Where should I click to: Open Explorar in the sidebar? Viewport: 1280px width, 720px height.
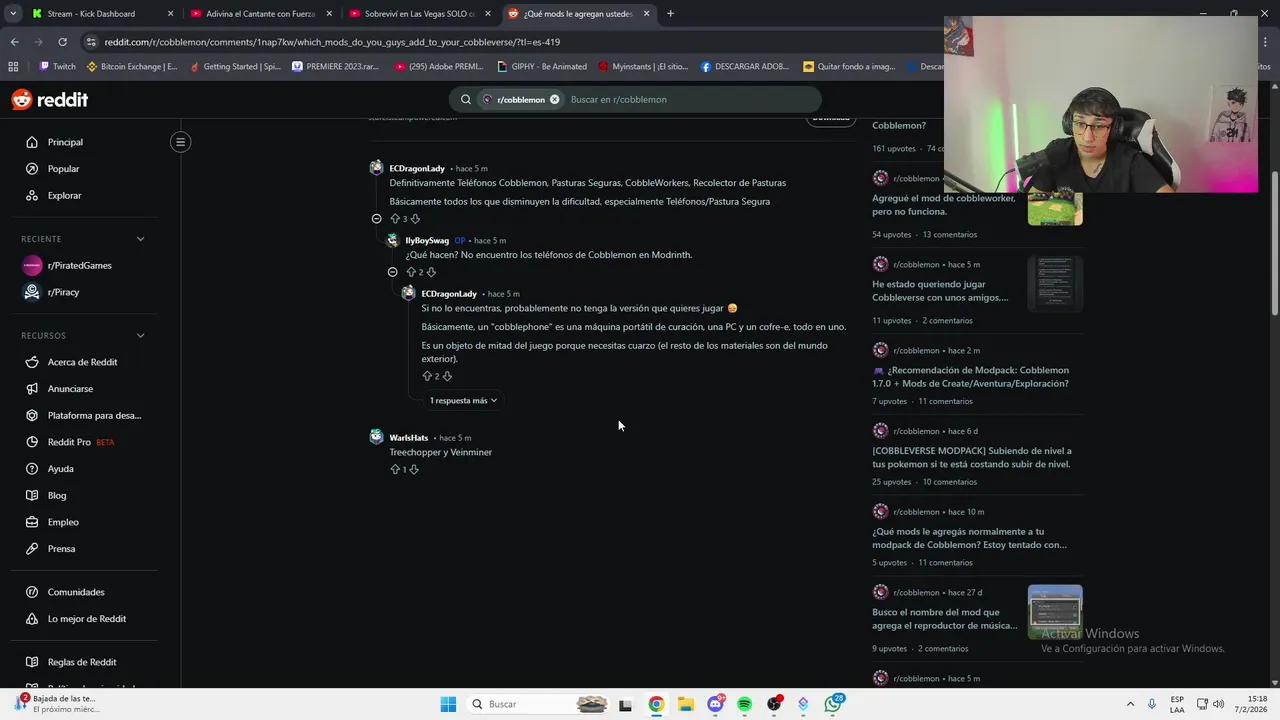64,195
